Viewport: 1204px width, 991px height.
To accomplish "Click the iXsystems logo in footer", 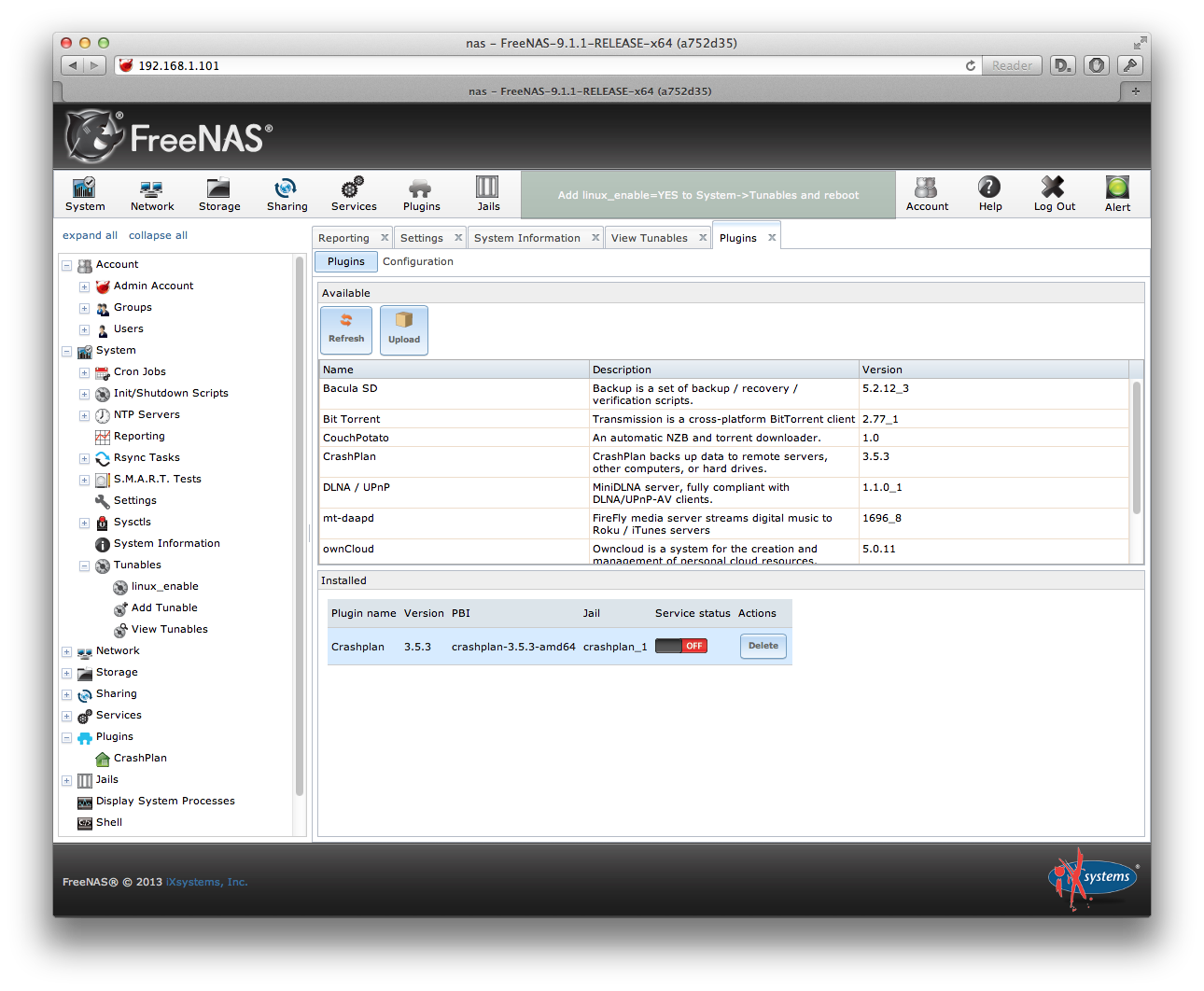I will [1093, 878].
